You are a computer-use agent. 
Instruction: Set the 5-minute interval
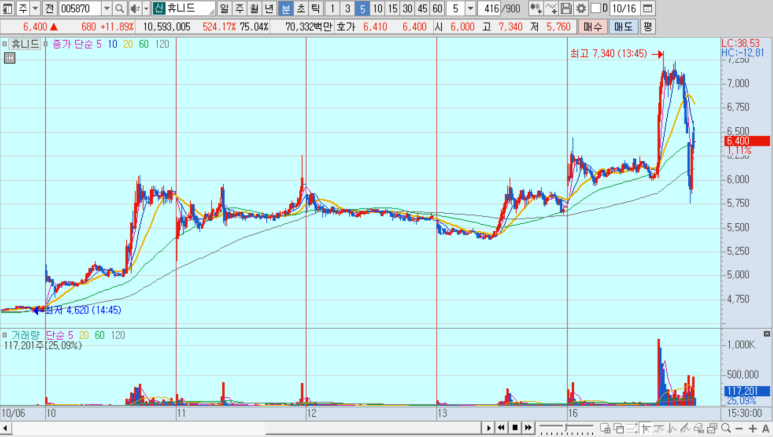click(x=362, y=8)
